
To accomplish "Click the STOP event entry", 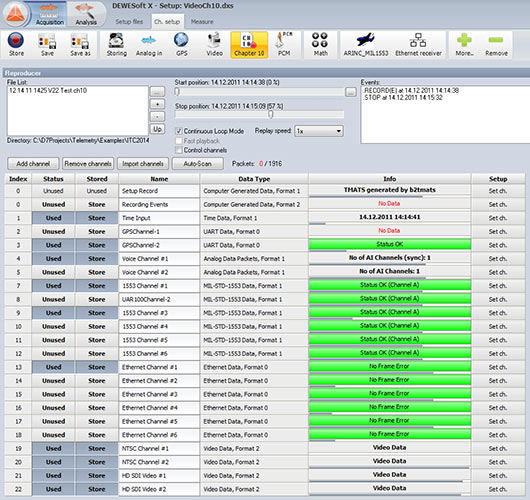I will pyautogui.click(x=403, y=97).
